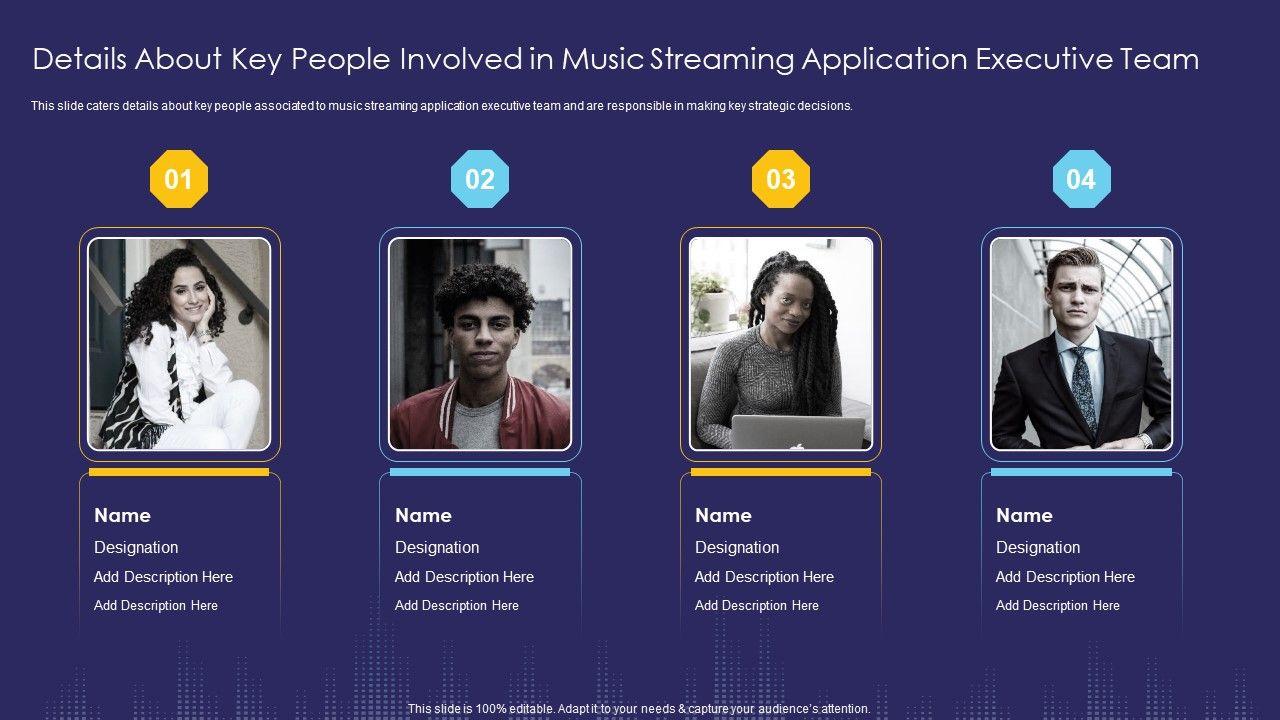Click the '100% editable' footer text
The width and height of the screenshot is (1280, 720).
[639, 709]
